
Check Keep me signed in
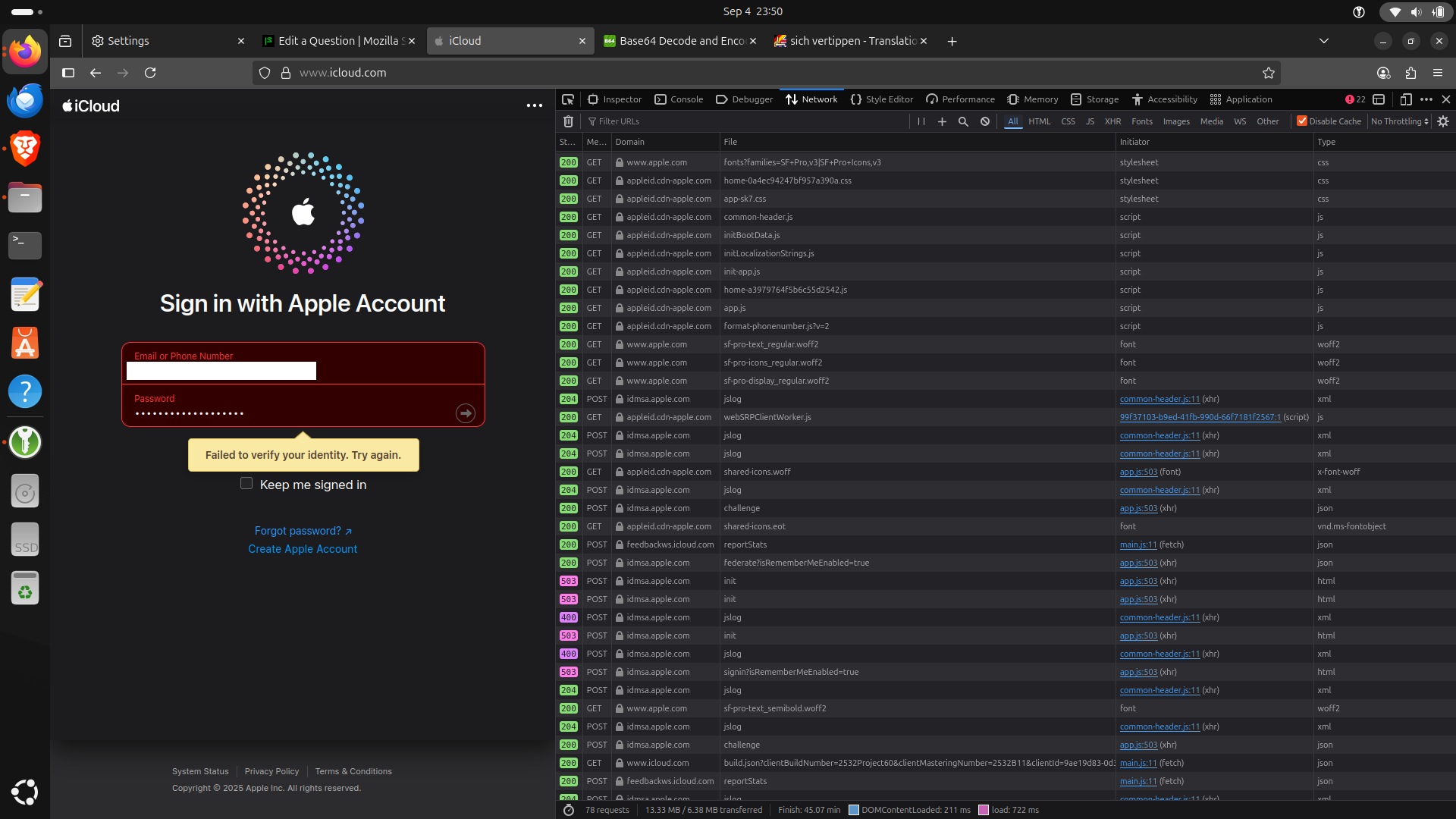click(246, 484)
